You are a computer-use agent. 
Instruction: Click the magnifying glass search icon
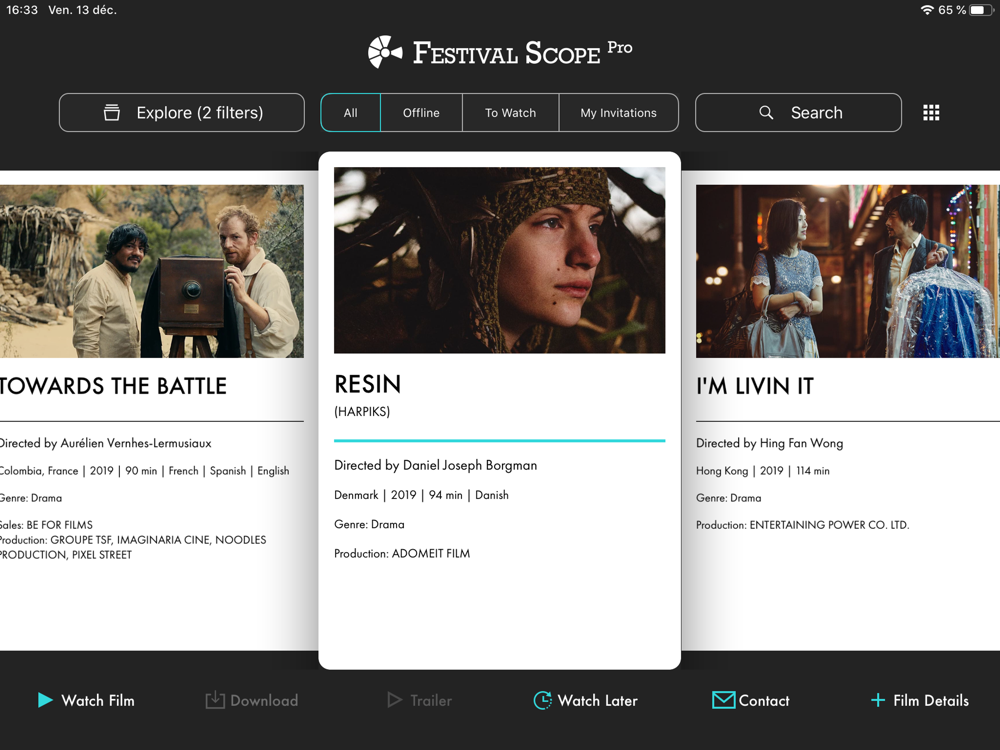pos(766,113)
